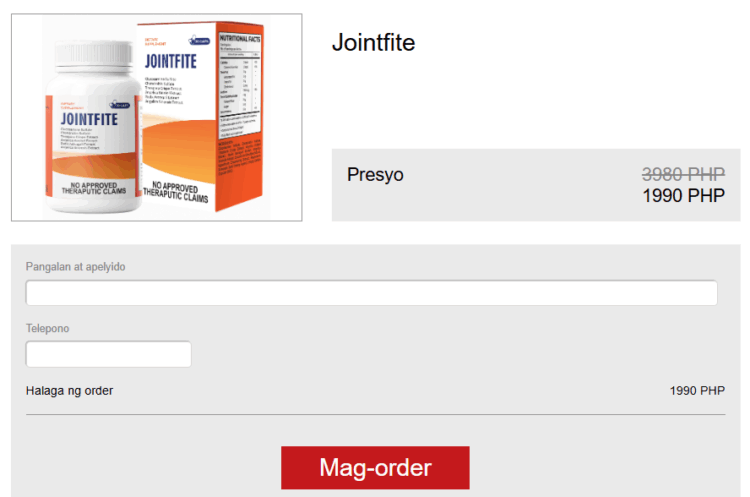Click the No Approved Therapeutic Claims text on the bottle
Screen dimensions: 750x497
coord(94,188)
